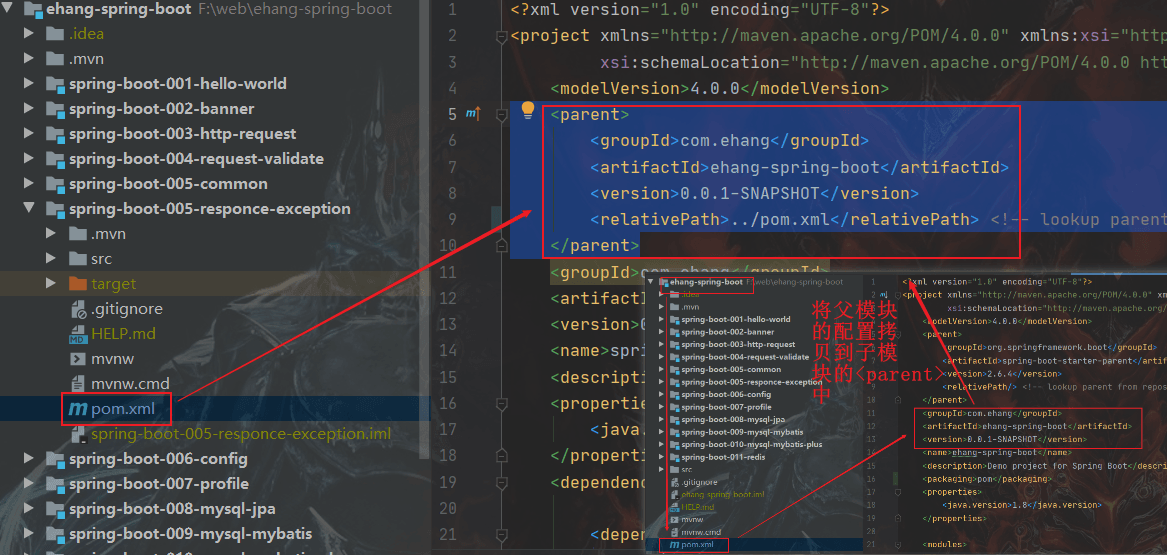Select the selected pom.xml file row
This screenshot has width=1167, height=555.
click(215, 408)
